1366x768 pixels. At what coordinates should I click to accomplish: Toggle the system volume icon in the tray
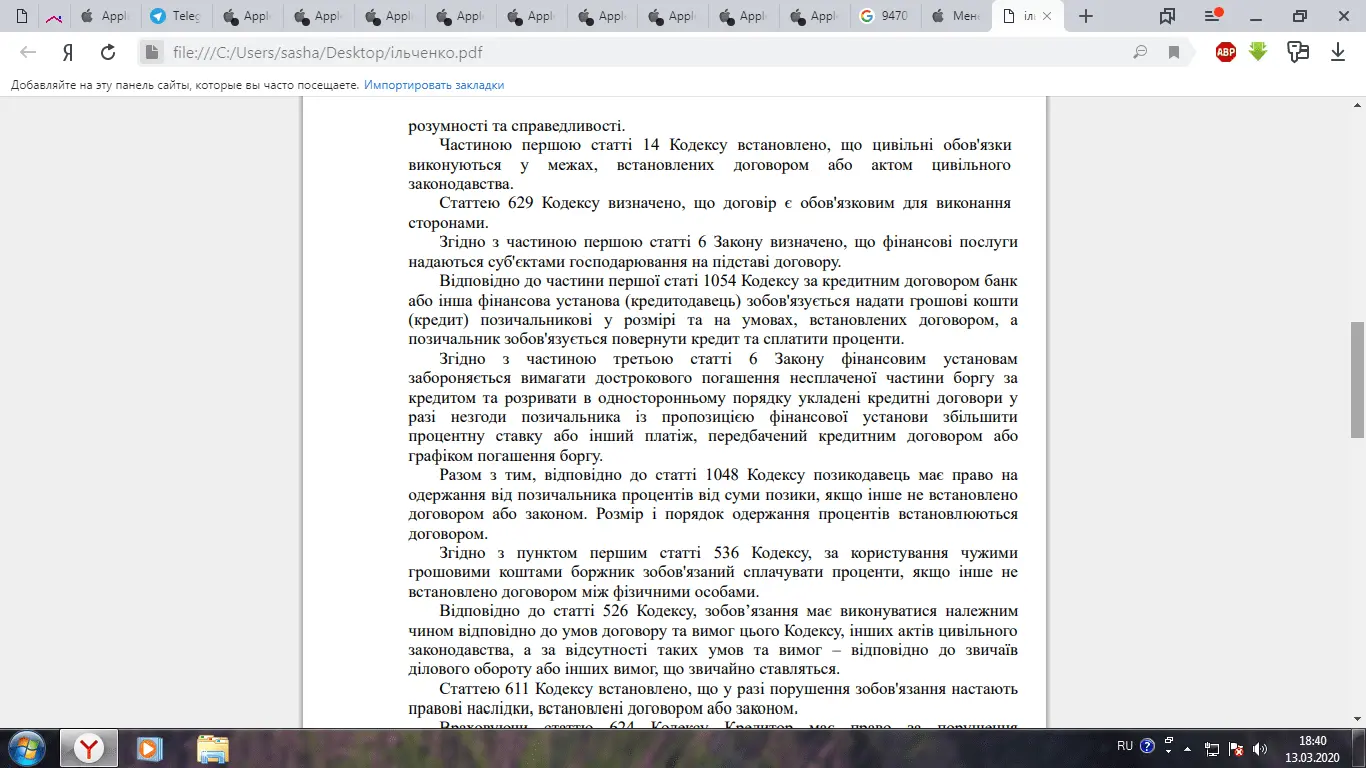[x=1260, y=747]
